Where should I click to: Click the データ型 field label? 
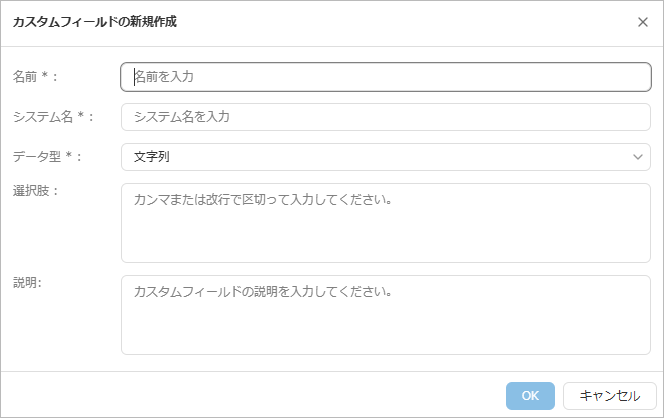34,156
